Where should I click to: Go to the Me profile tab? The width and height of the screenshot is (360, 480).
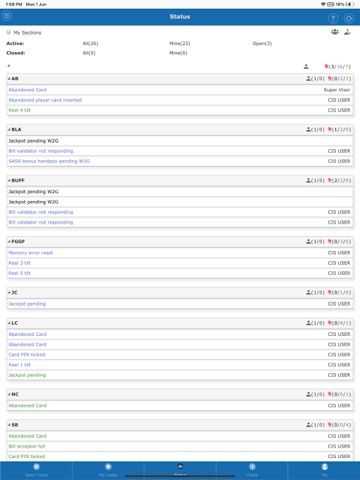[324, 470]
